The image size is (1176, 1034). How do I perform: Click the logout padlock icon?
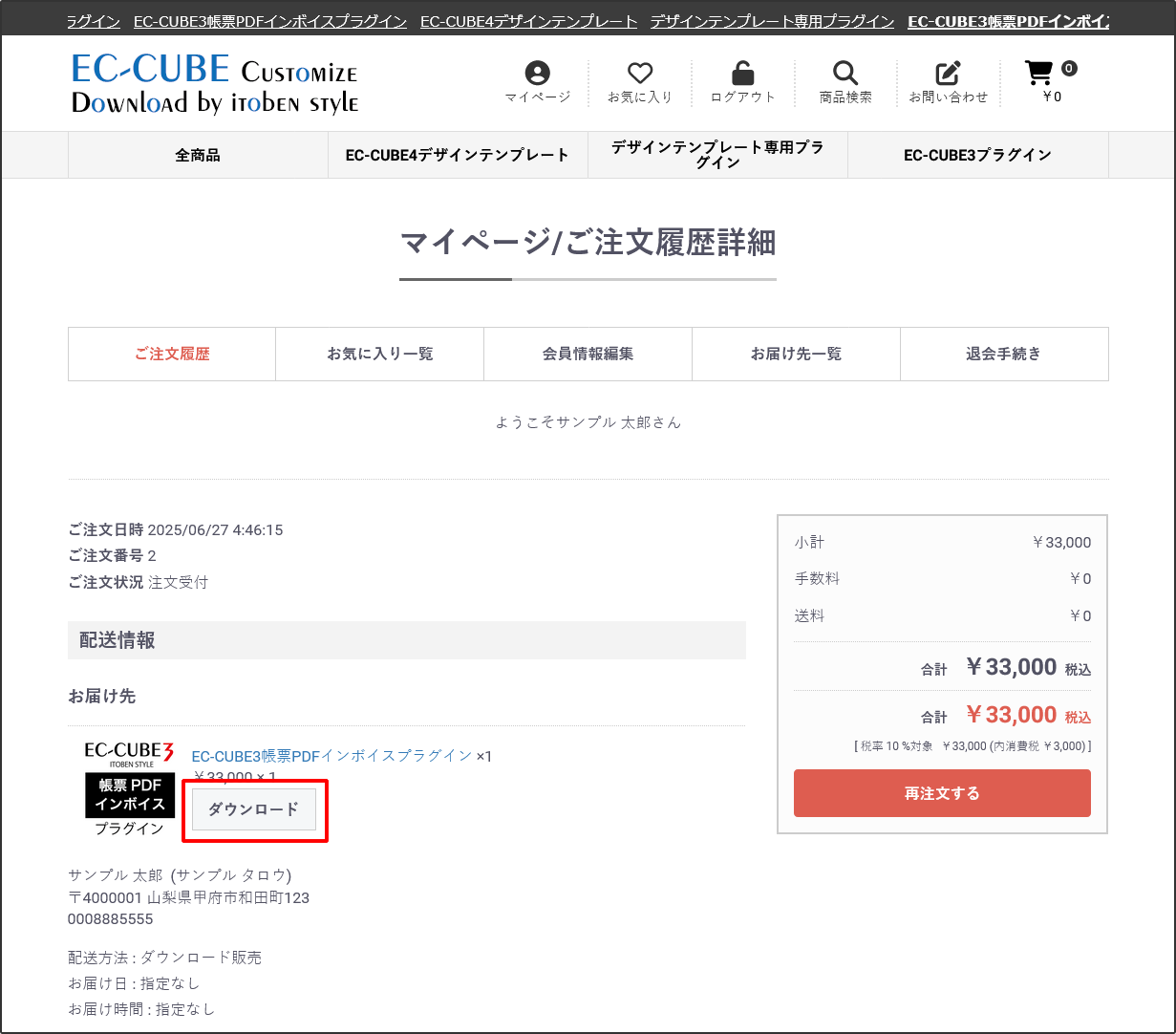click(742, 73)
